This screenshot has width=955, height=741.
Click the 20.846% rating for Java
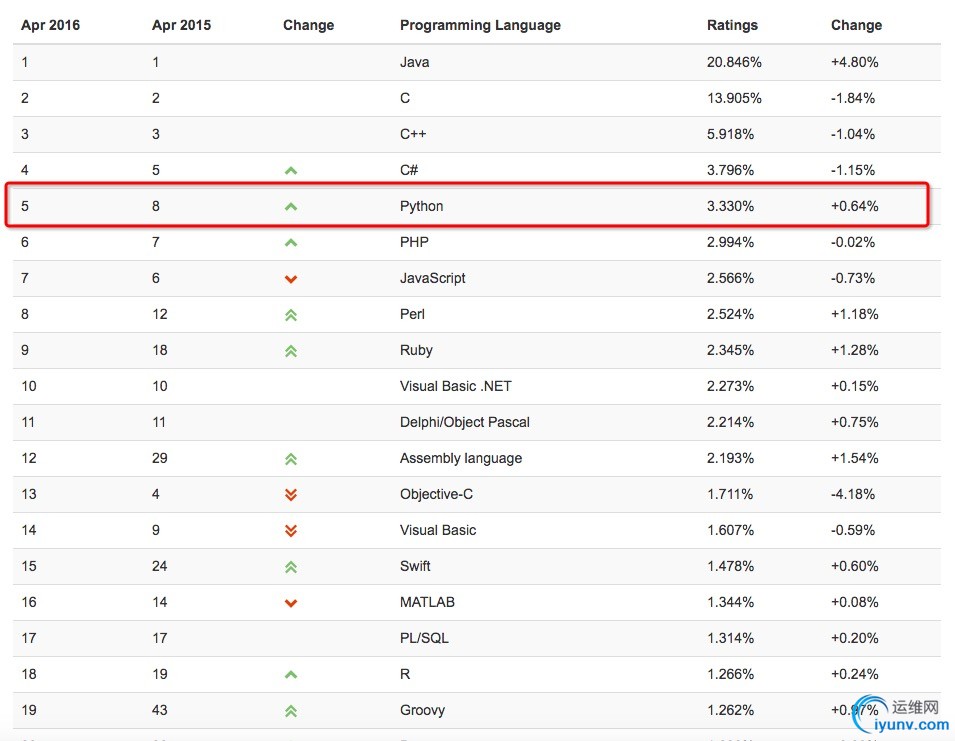pos(734,62)
